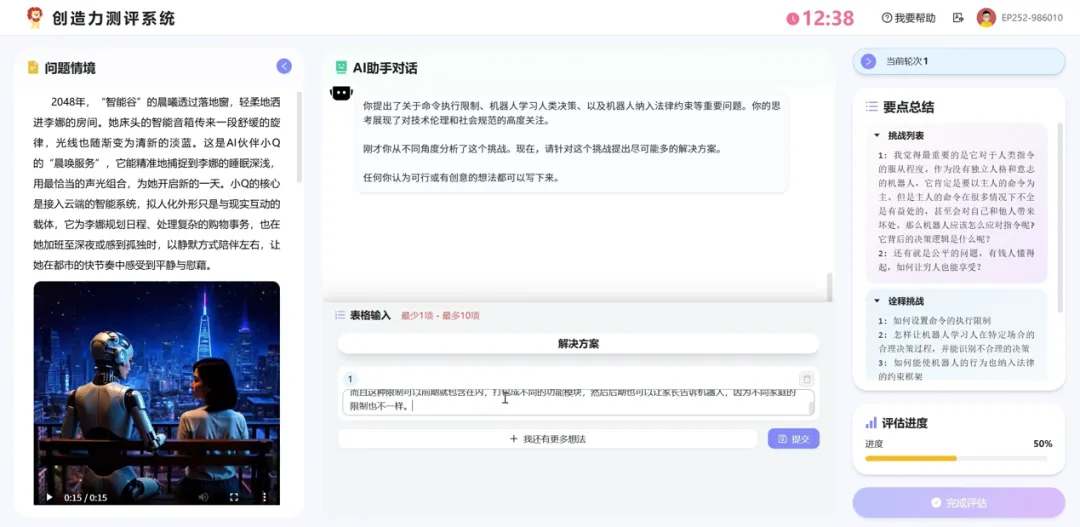Collapse the 问题情境 panel with purple arrow

tap(284, 66)
